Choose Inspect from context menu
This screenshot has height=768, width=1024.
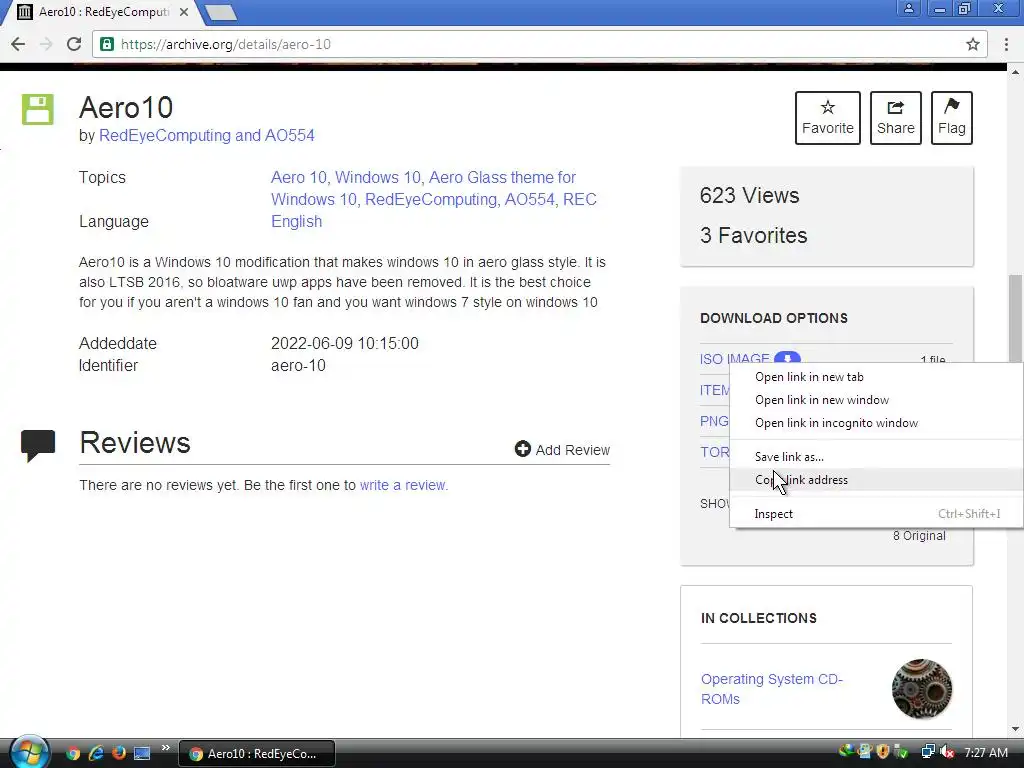(x=876, y=513)
